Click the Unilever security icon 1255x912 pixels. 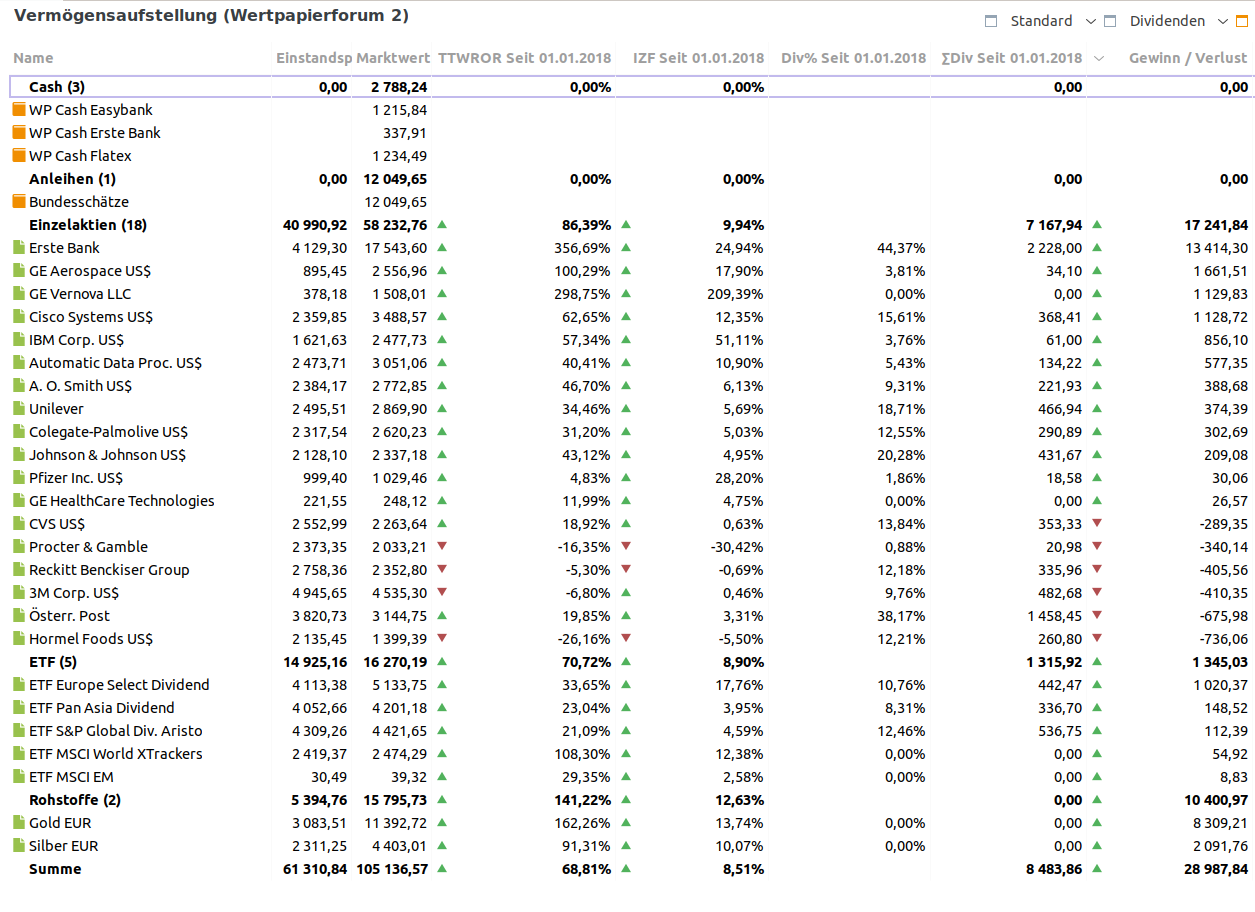pyautogui.click(x=19, y=408)
